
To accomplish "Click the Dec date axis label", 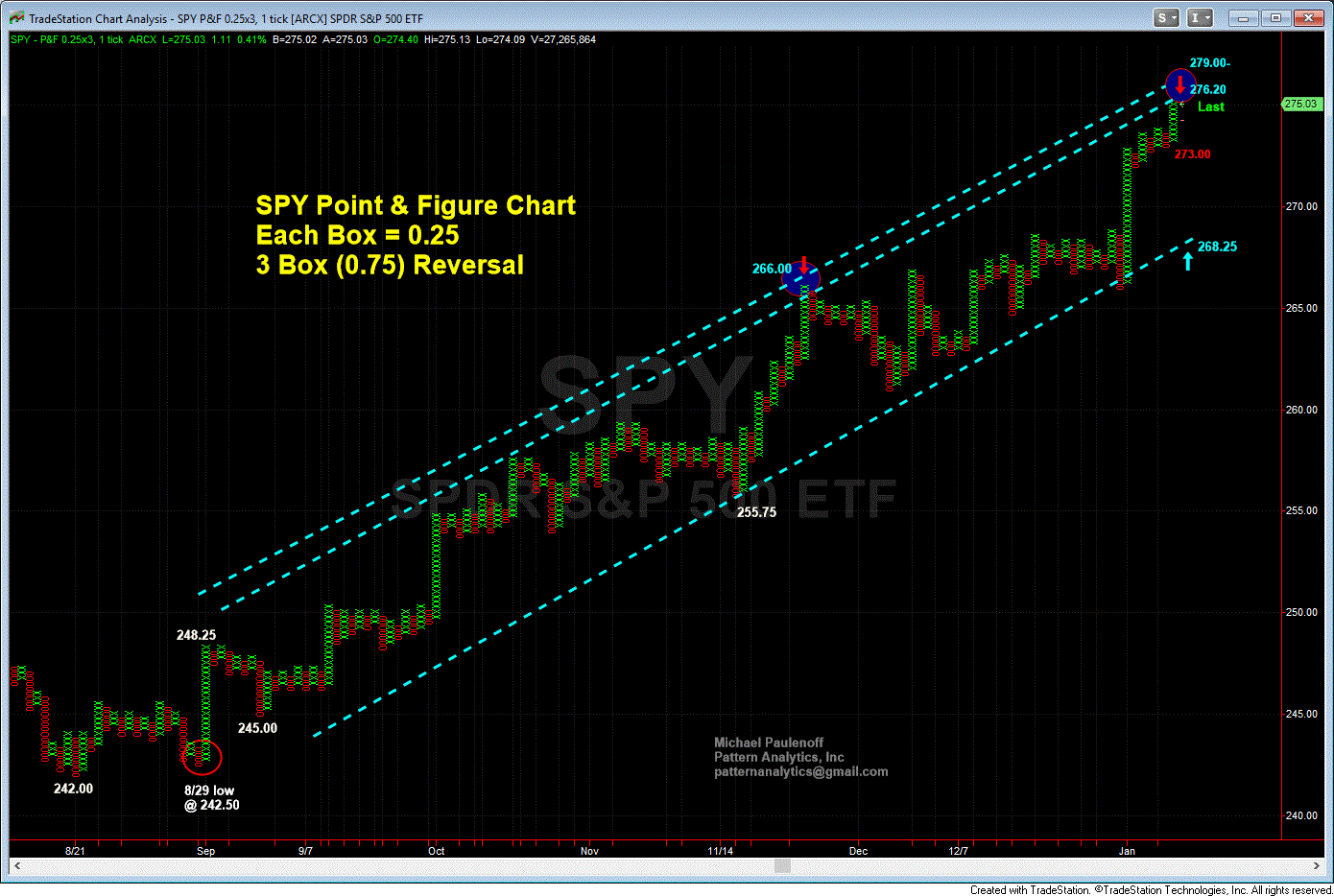I will pos(858,851).
